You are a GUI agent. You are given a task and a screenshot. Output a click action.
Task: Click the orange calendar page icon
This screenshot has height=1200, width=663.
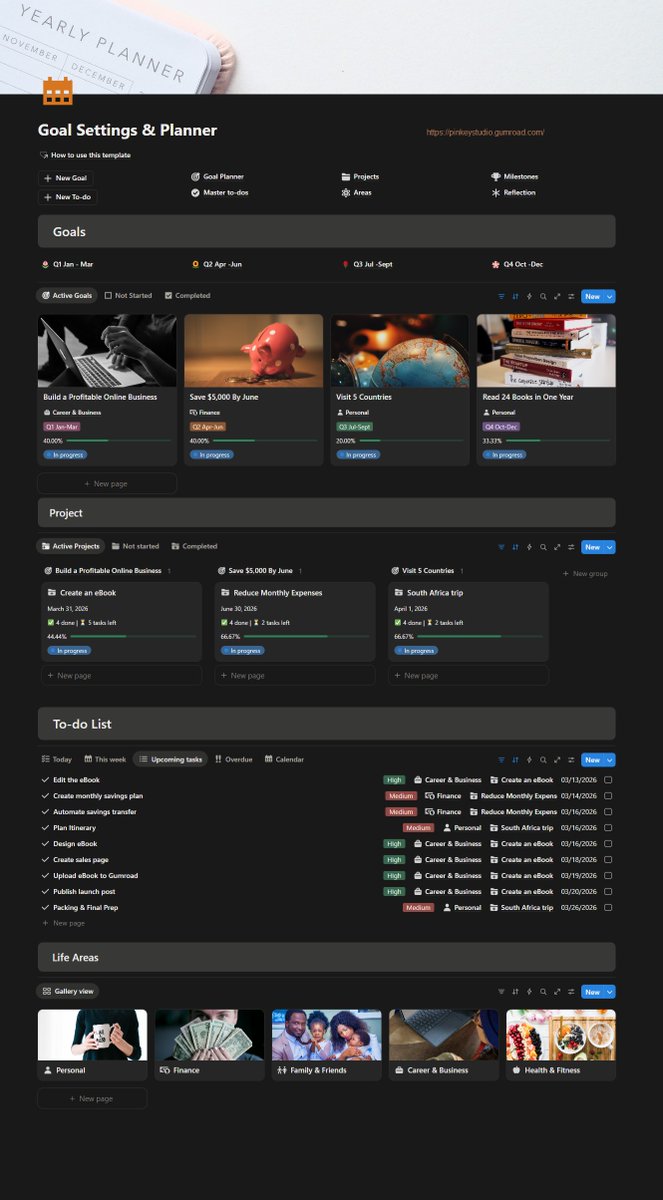tap(57, 91)
